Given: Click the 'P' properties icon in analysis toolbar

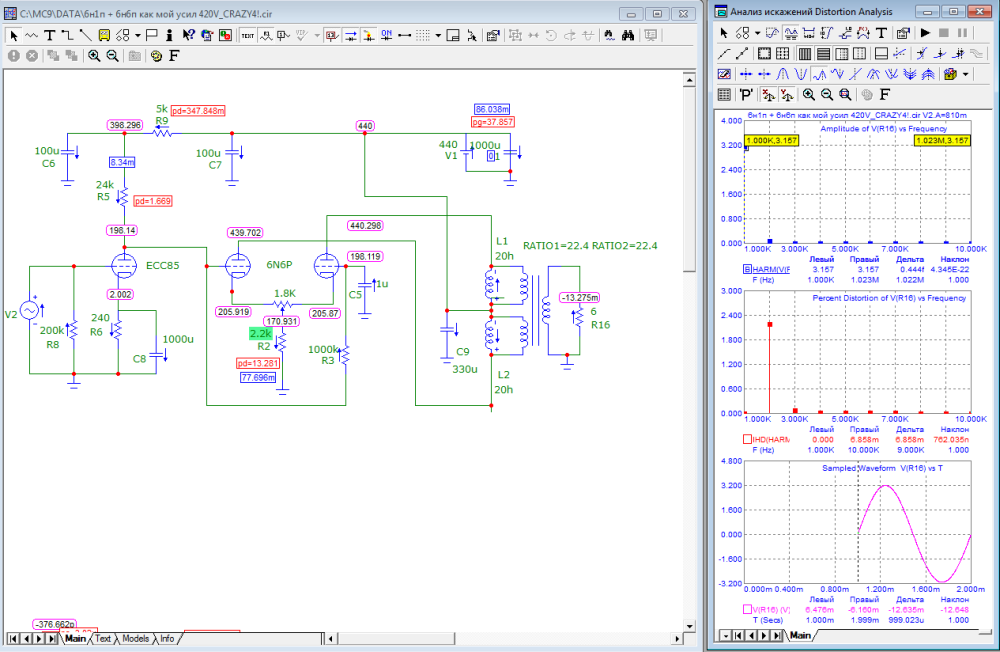Looking at the screenshot, I should pyautogui.click(x=745, y=95).
